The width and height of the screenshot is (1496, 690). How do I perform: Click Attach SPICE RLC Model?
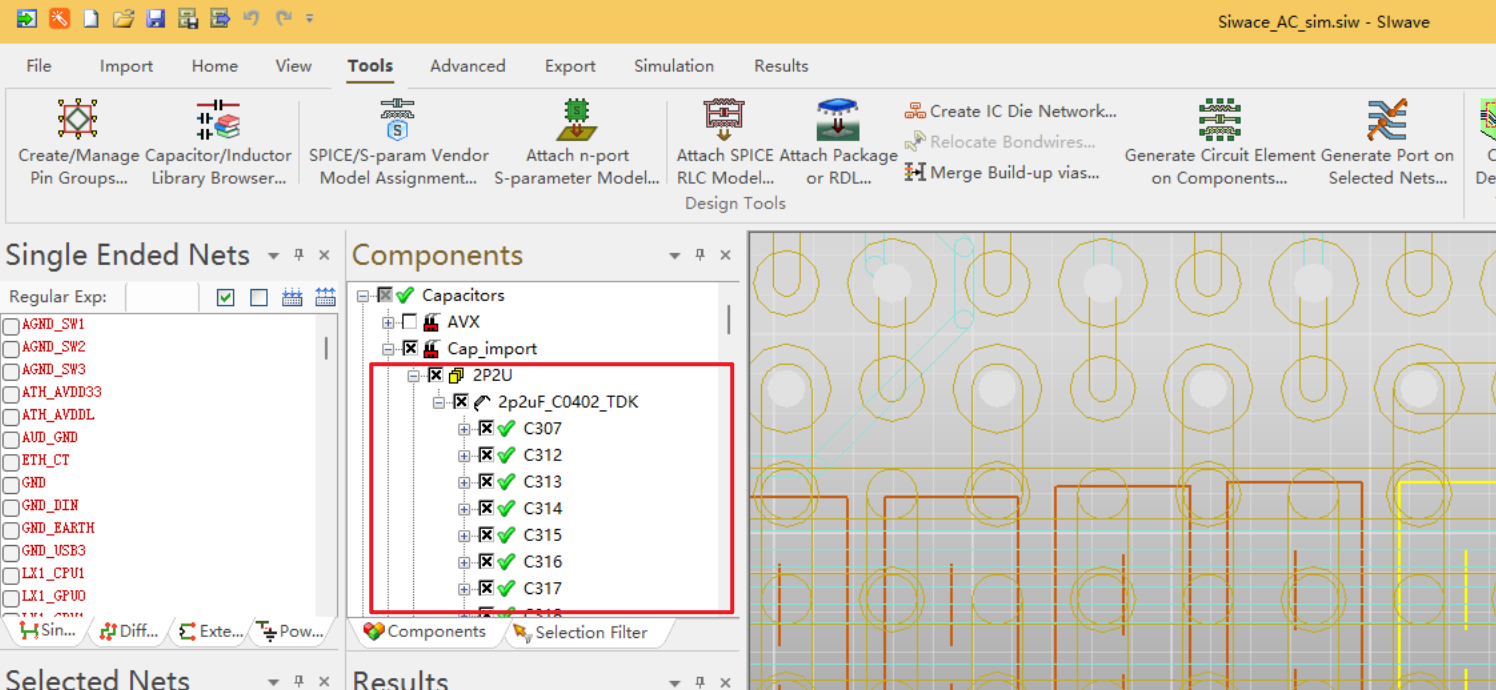[x=725, y=142]
